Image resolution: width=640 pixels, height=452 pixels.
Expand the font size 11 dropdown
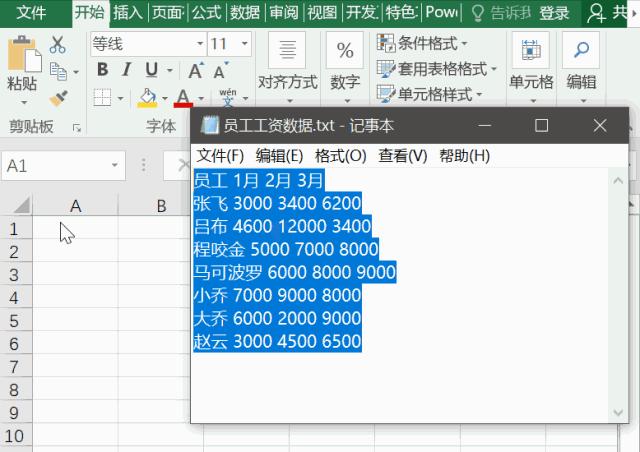click(x=244, y=43)
